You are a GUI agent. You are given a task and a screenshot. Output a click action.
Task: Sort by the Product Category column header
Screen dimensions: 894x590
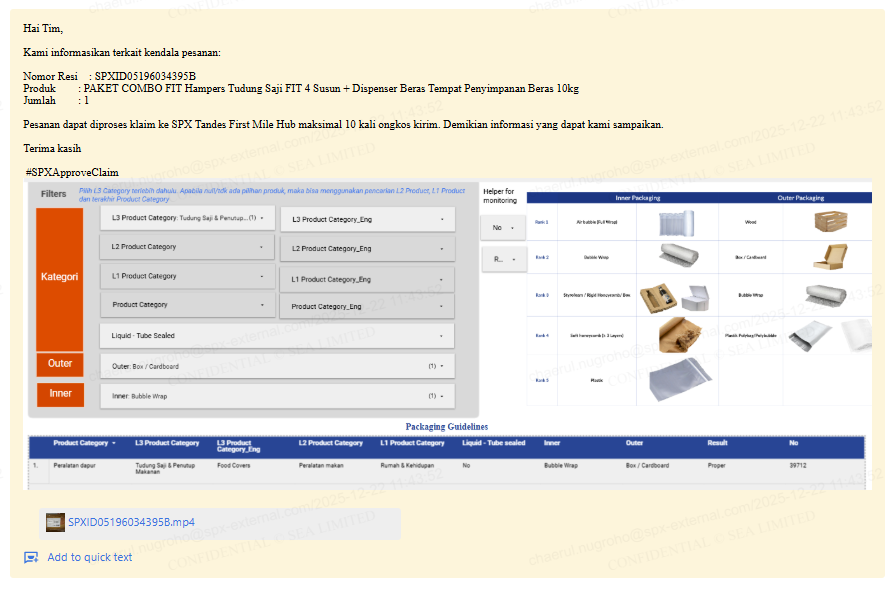point(84,443)
